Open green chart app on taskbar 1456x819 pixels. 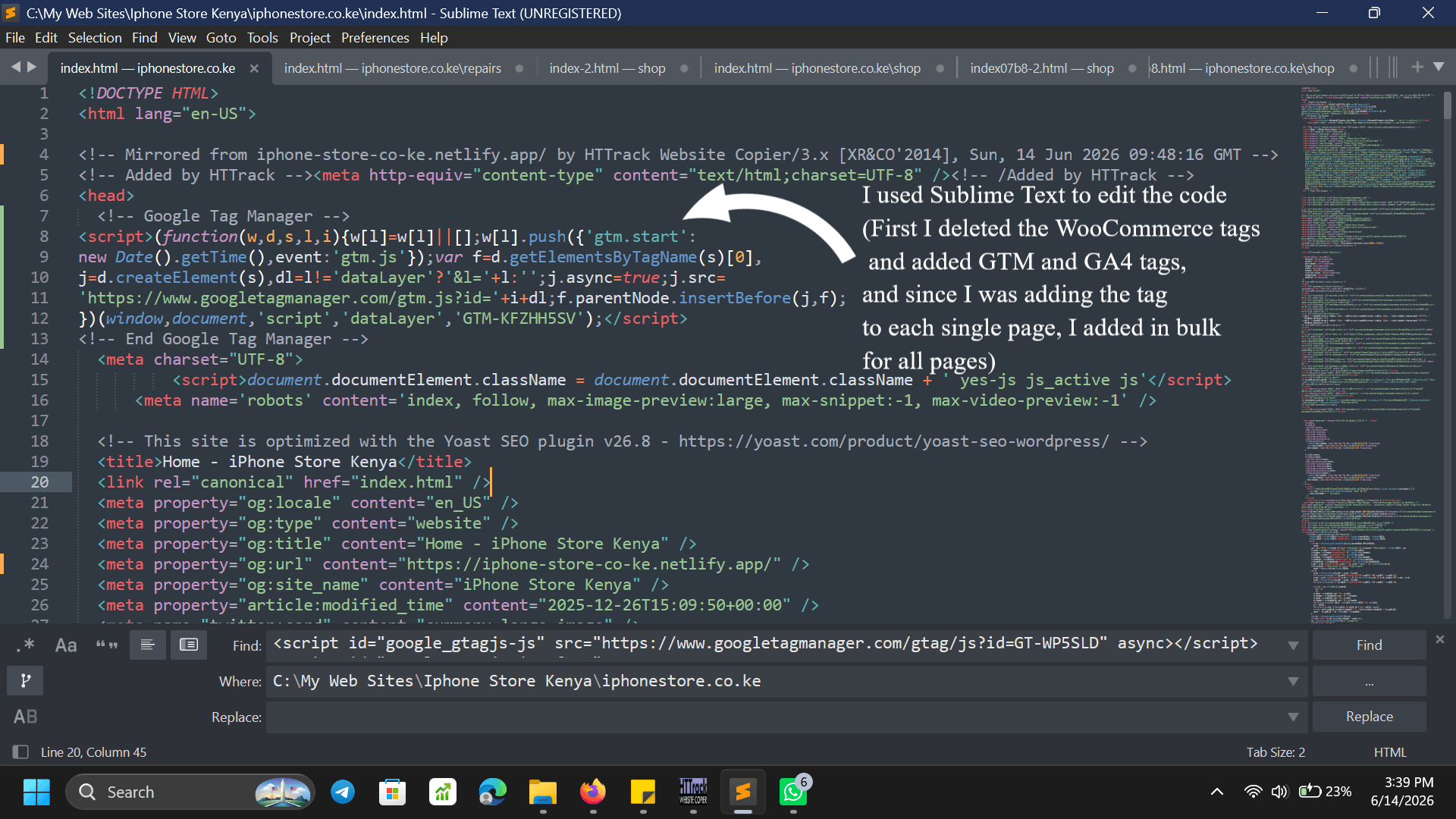pyautogui.click(x=443, y=792)
